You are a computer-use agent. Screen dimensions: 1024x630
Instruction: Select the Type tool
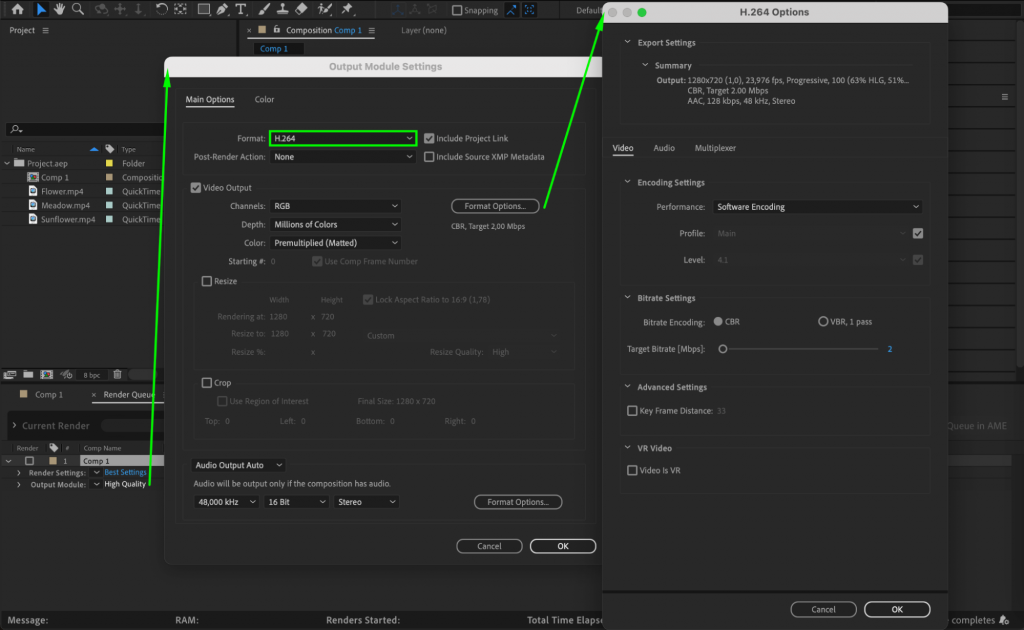pyautogui.click(x=241, y=9)
